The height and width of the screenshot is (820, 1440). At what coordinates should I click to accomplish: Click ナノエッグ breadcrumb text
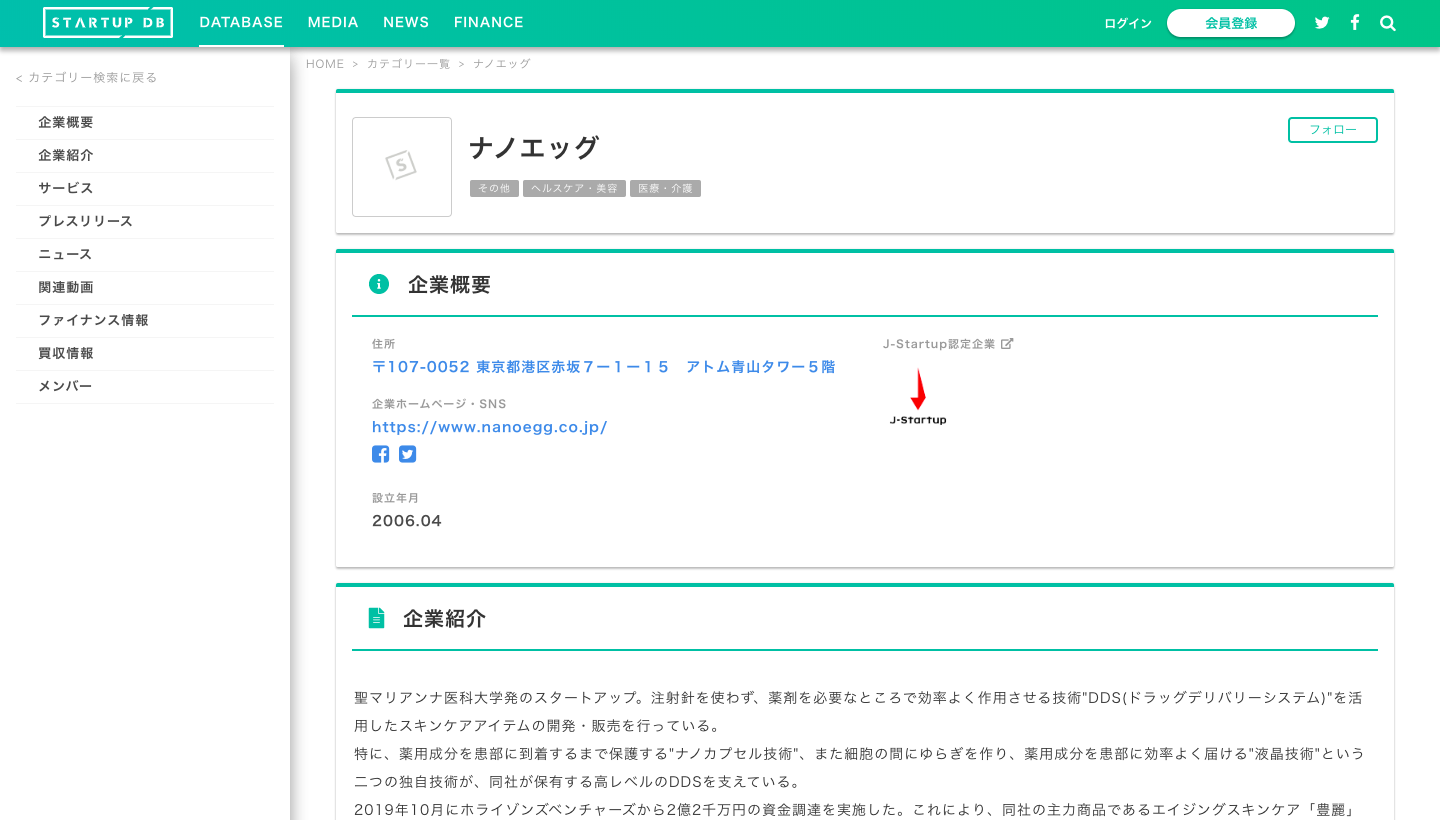coord(501,64)
